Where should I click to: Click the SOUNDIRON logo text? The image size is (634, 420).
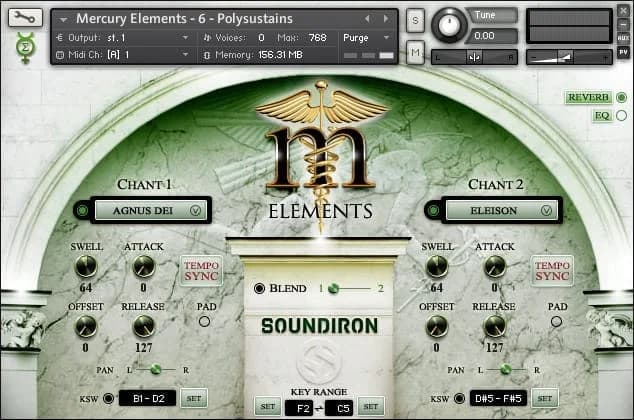319,326
